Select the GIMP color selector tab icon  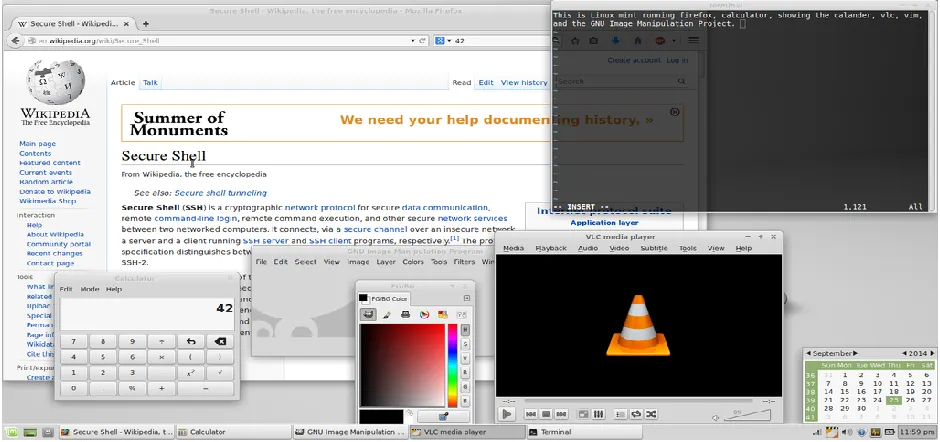click(368, 314)
